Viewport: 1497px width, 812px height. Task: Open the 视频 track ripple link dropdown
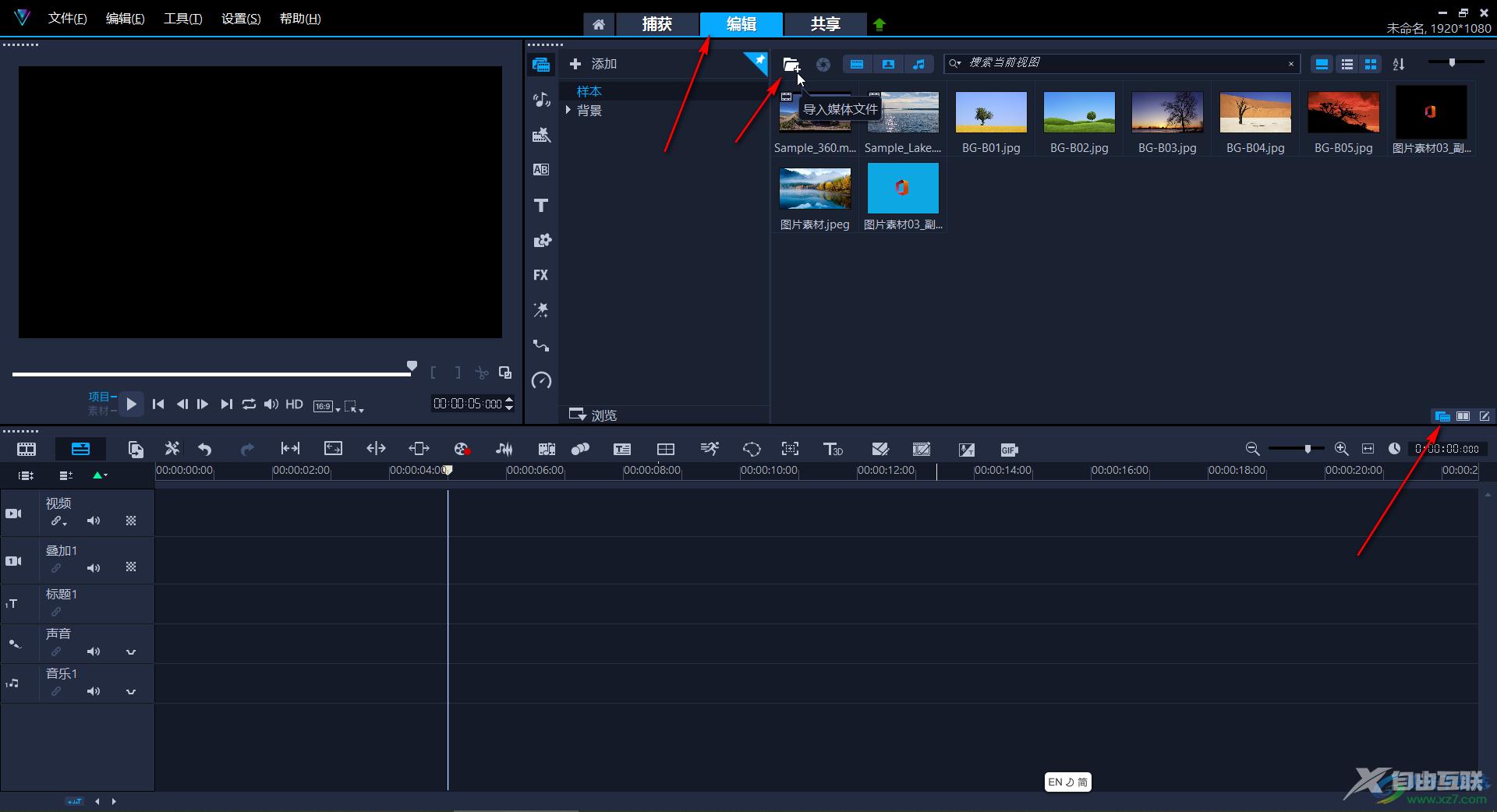[59, 521]
